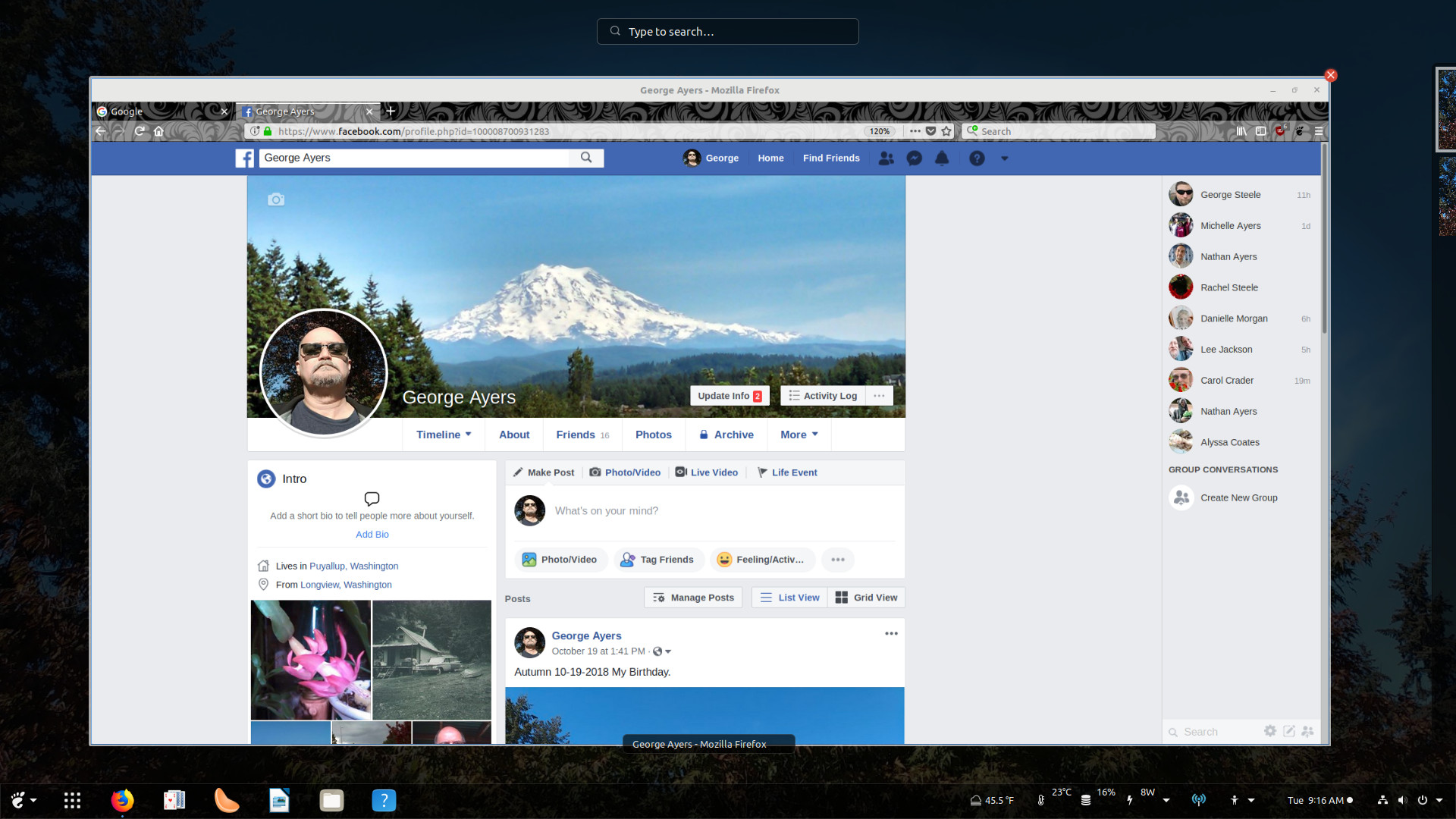Open the Messenger icon in header

tap(914, 158)
